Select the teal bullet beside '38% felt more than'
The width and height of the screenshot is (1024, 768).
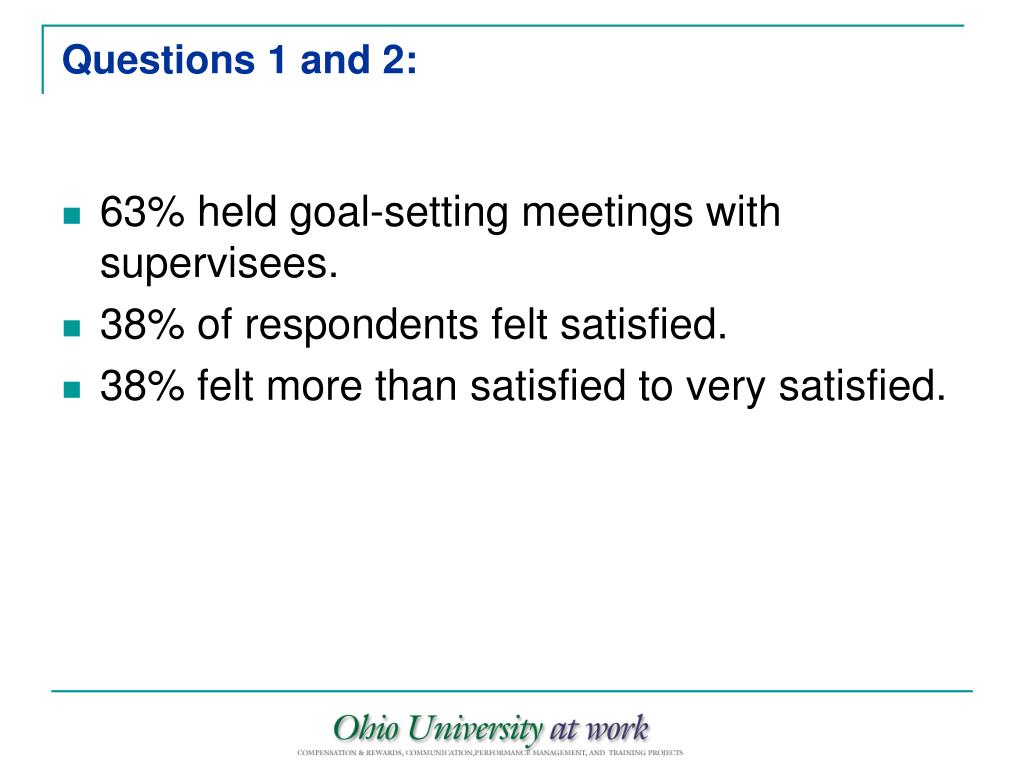coord(72,389)
